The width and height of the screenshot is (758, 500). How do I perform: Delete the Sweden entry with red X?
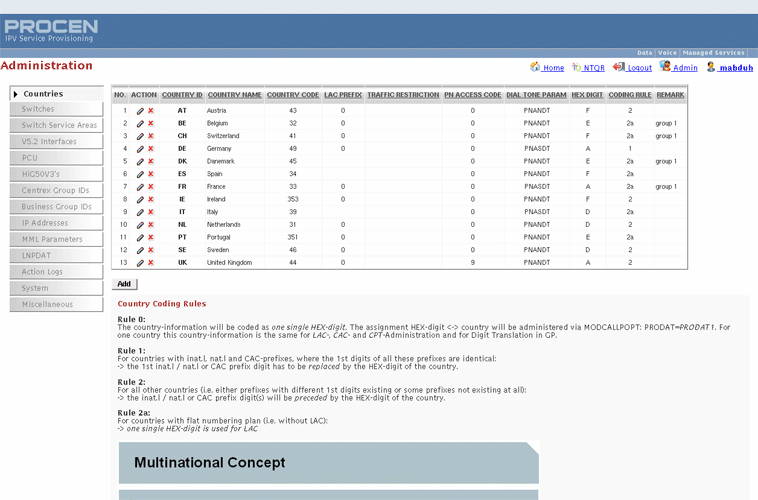coord(151,250)
